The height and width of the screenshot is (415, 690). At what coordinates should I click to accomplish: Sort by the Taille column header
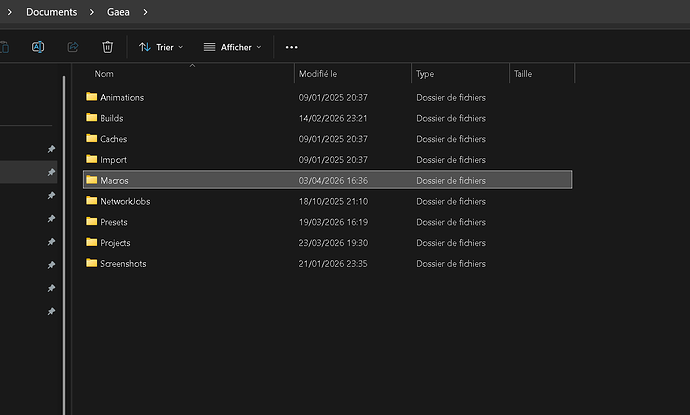tap(523, 74)
